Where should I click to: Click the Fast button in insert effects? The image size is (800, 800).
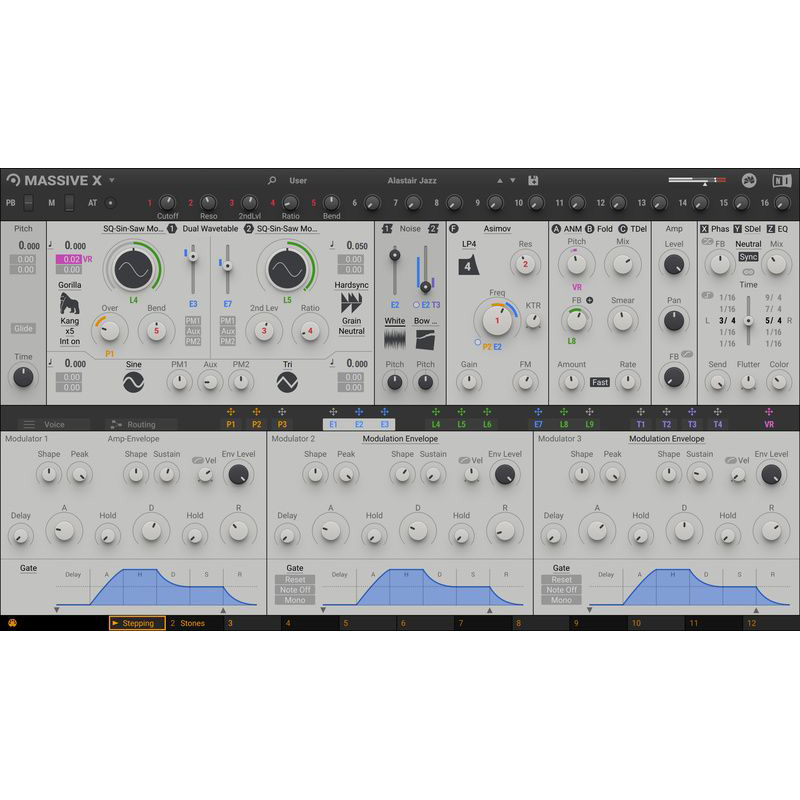coord(600,382)
